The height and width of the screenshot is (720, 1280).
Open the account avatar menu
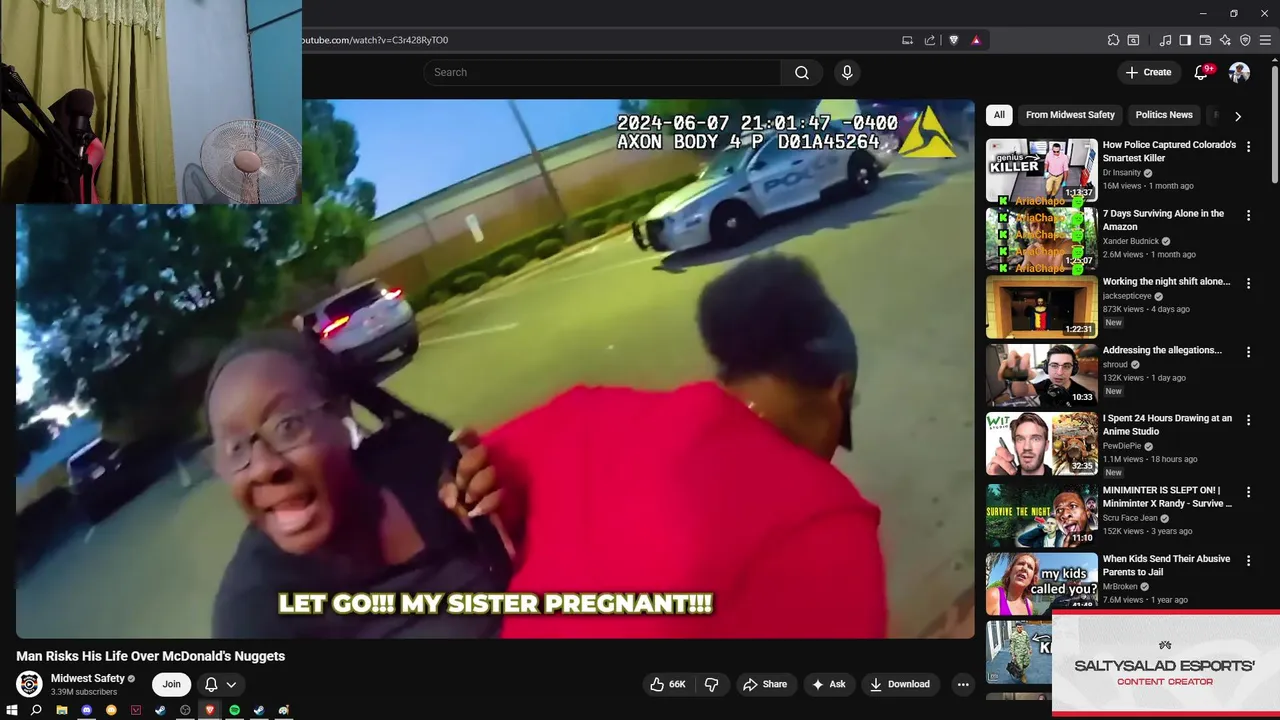(x=1239, y=72)
